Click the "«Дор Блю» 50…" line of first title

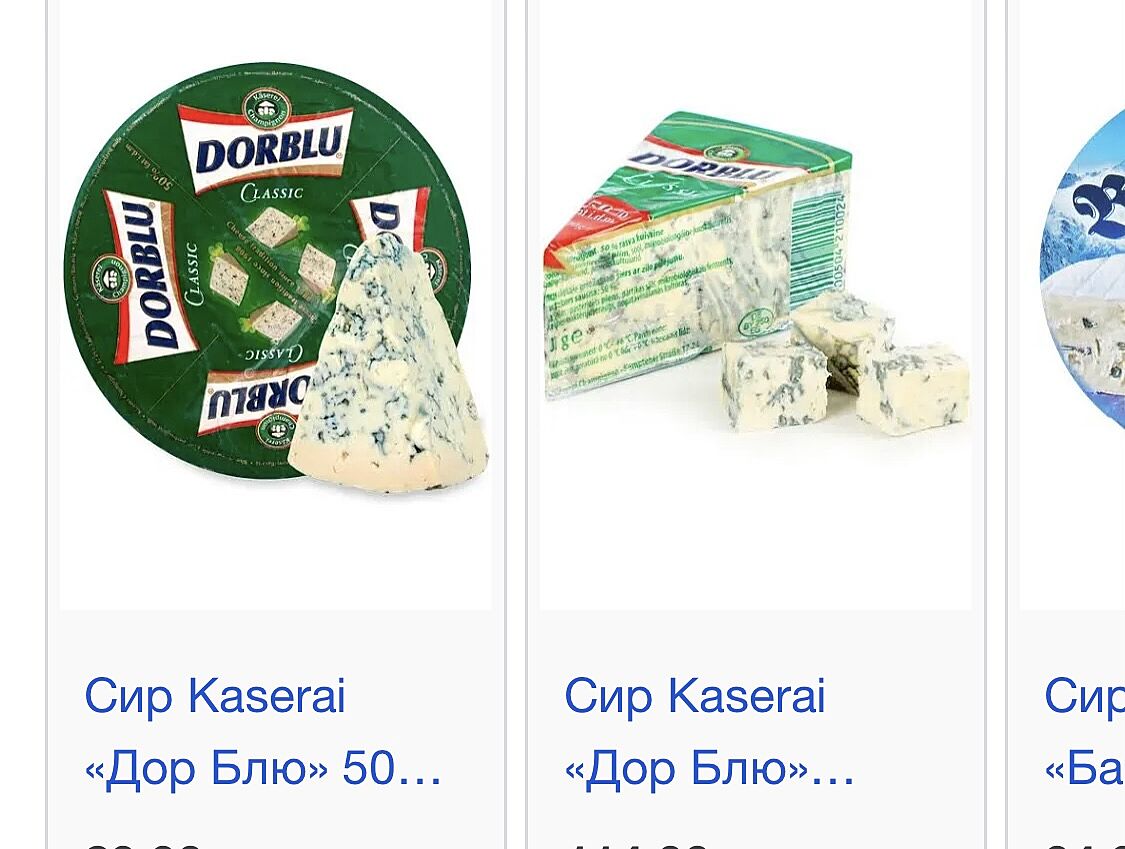(x=263, y=768)
